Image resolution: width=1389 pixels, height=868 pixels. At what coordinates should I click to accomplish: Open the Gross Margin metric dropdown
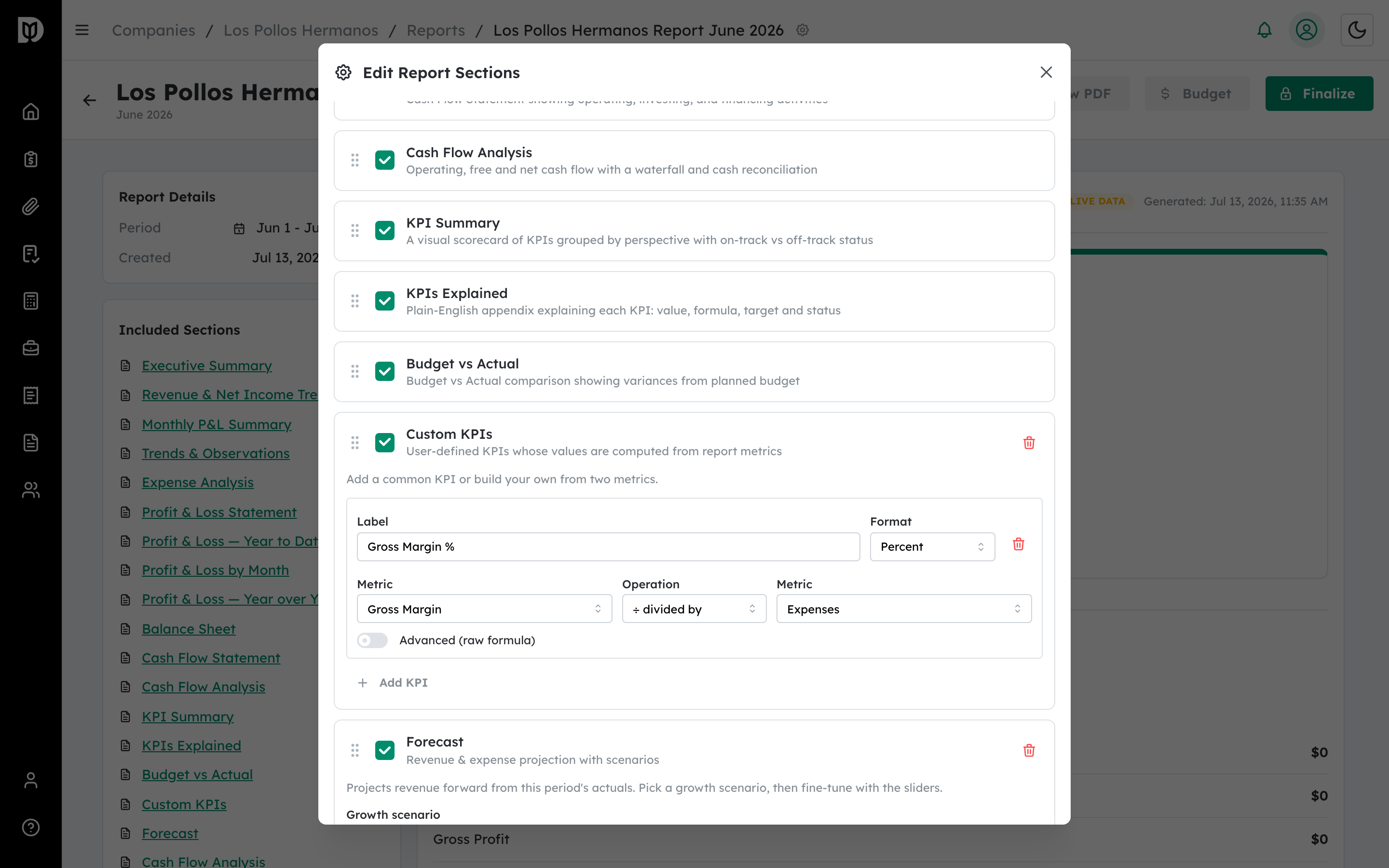pos(484,609)
